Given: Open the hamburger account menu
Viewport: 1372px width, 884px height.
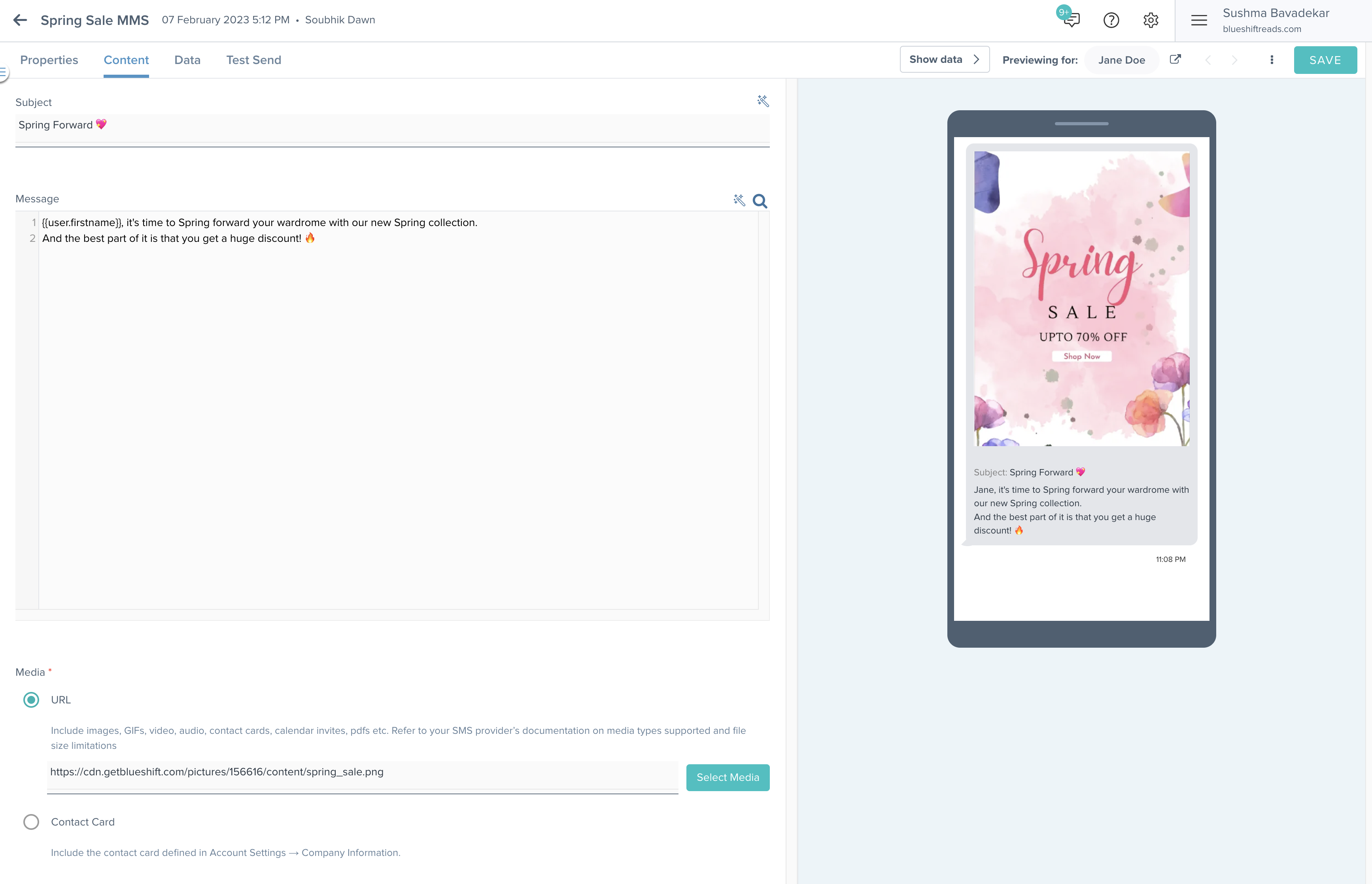Looking at the screenshot, I should (1198, 20).
